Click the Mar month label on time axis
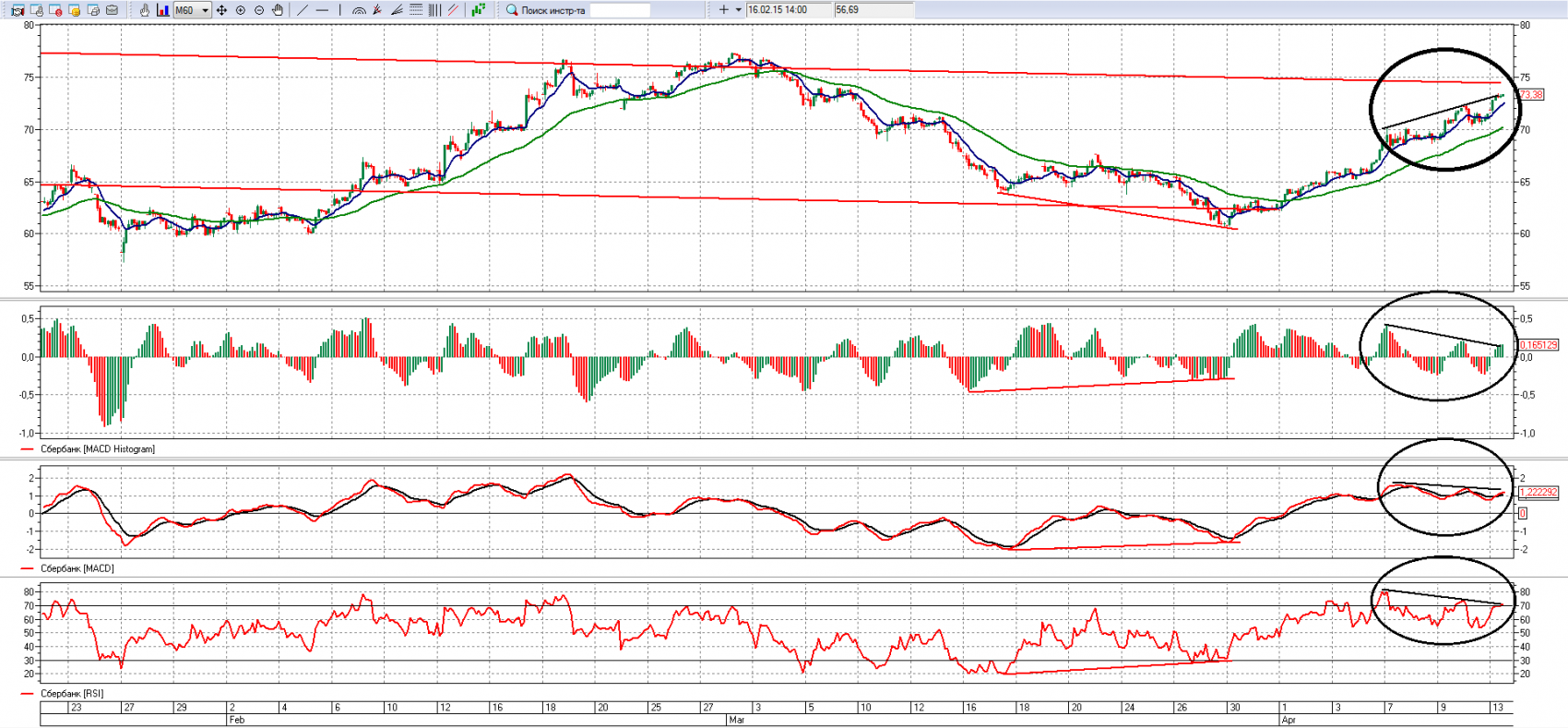This screenshot has height=728, width=1568. [736, 720]
